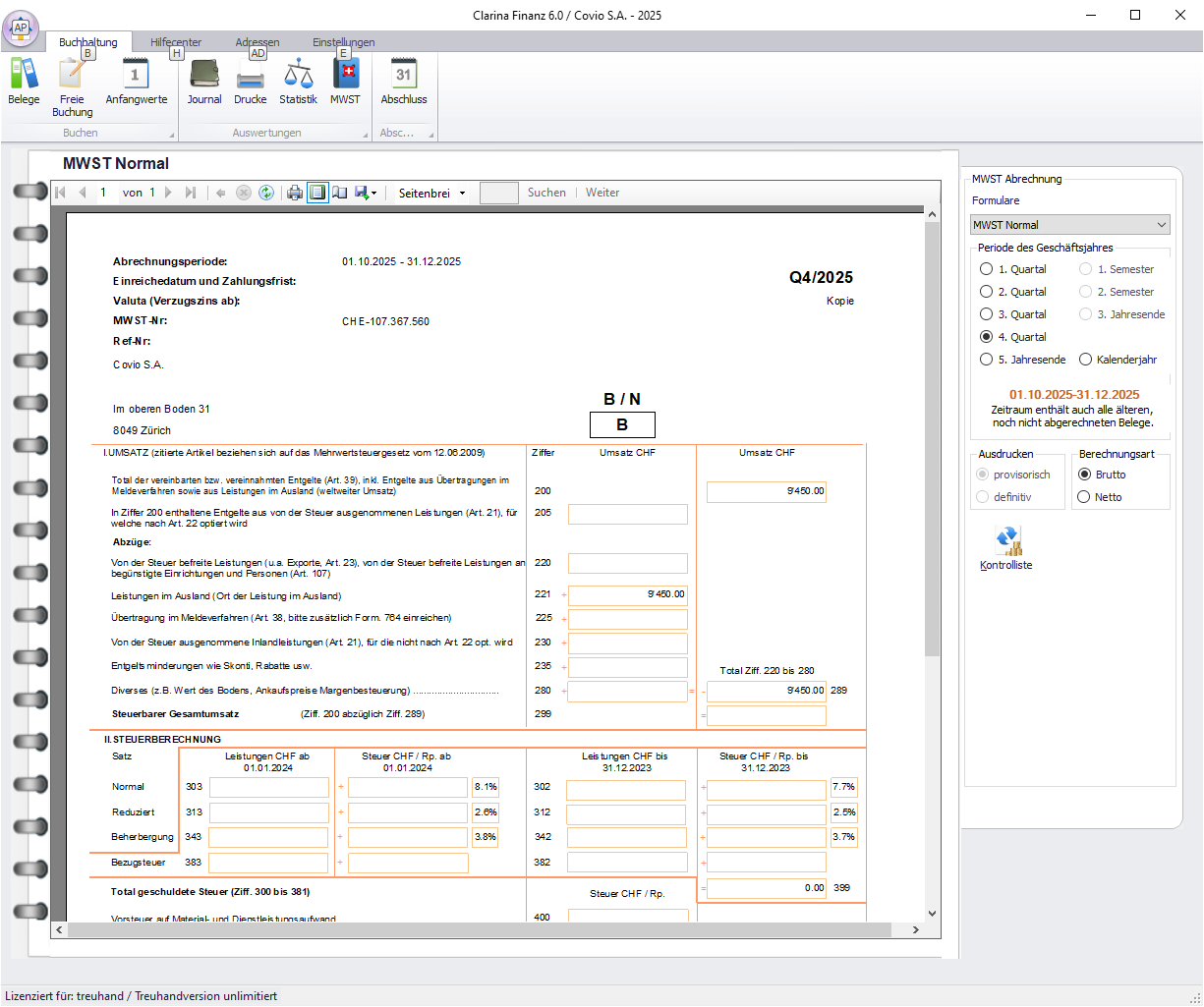The height and width of the screenshot is (1007, 1204).
Task: Open the Formulare MWST Normal dropdown
Action: 1069,225
